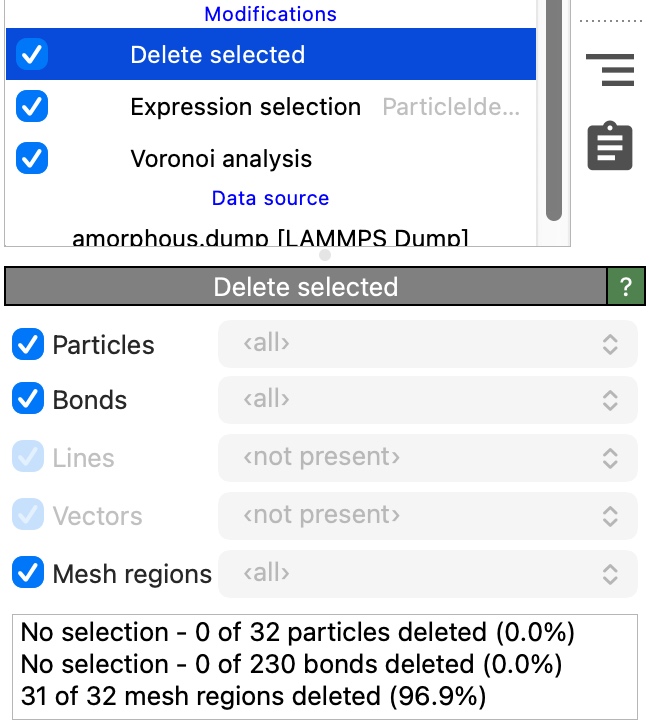Click the clipboard icon in the sidebar
This screenshot has height=728, width=650.
click(x=609, y=147)
